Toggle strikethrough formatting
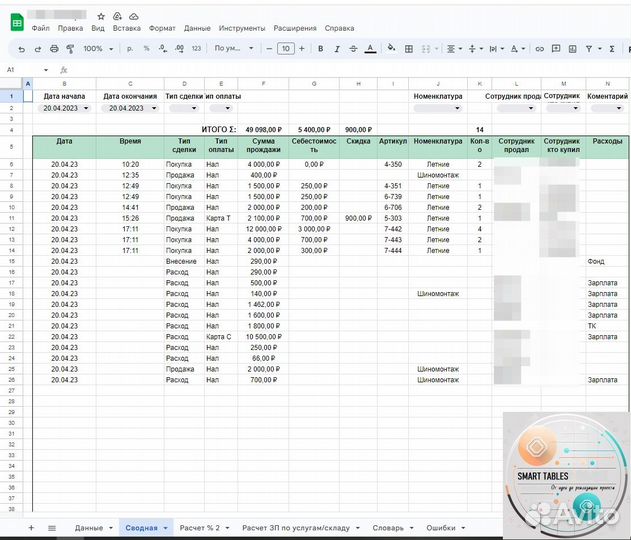This screenshot has width=631, height=540. [x=353, y=49]
